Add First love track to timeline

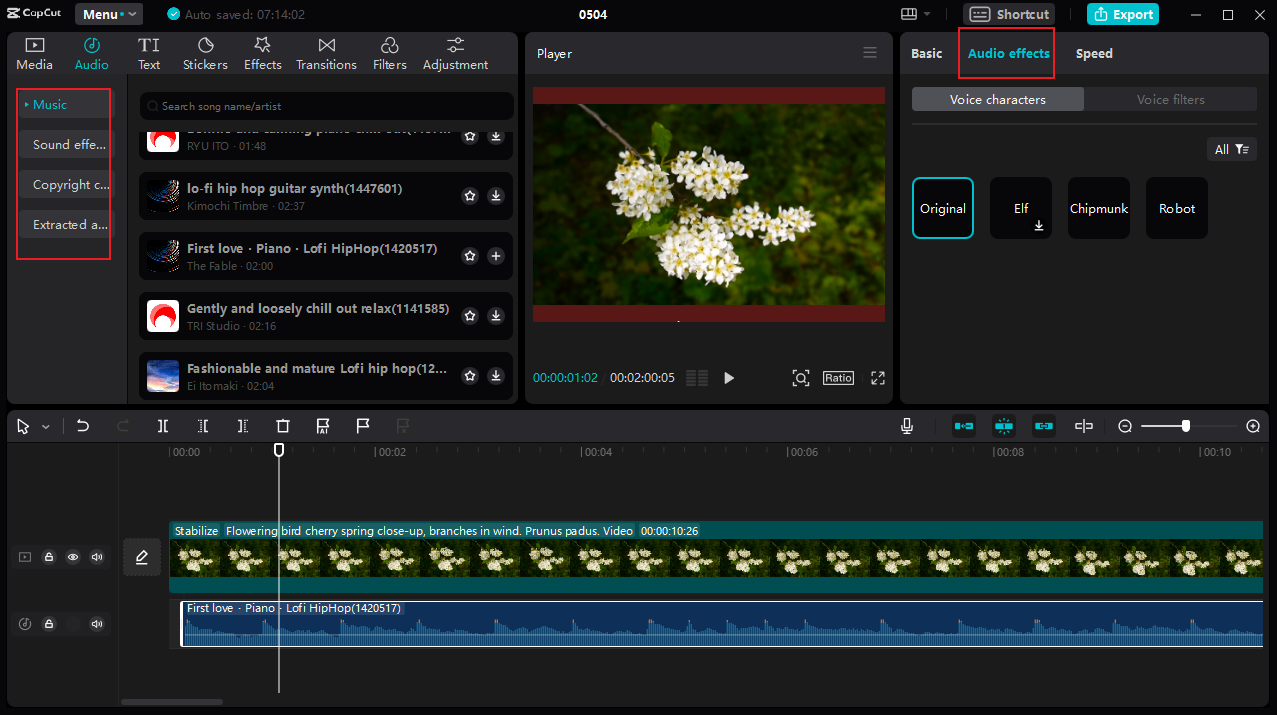pyautogui.click(x=496, y=256)
